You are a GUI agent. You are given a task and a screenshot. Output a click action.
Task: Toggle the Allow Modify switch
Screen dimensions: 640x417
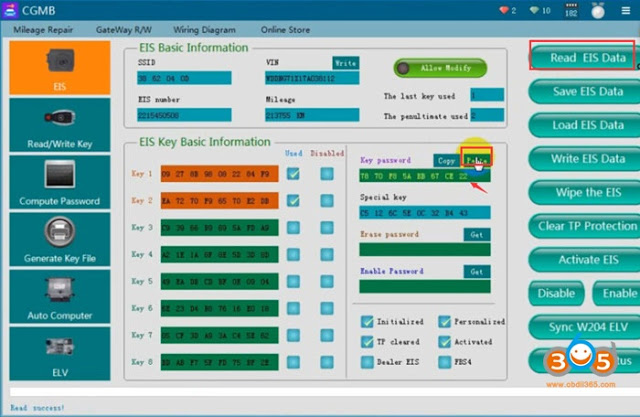click(x=440, y=68)
